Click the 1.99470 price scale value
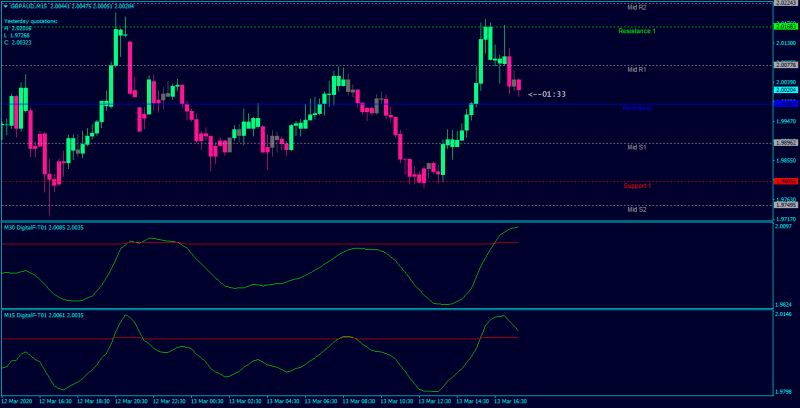This screenshot has height=408, width=800. tap(786, 121)
